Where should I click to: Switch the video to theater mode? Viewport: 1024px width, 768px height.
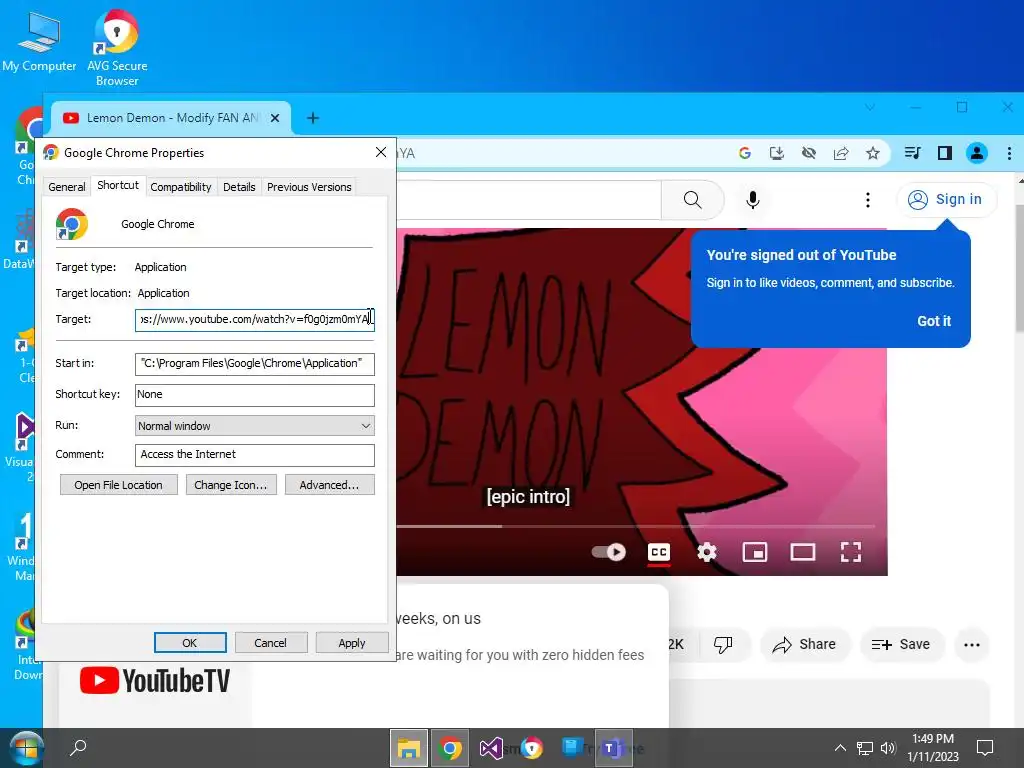click(x=803, y=552)
